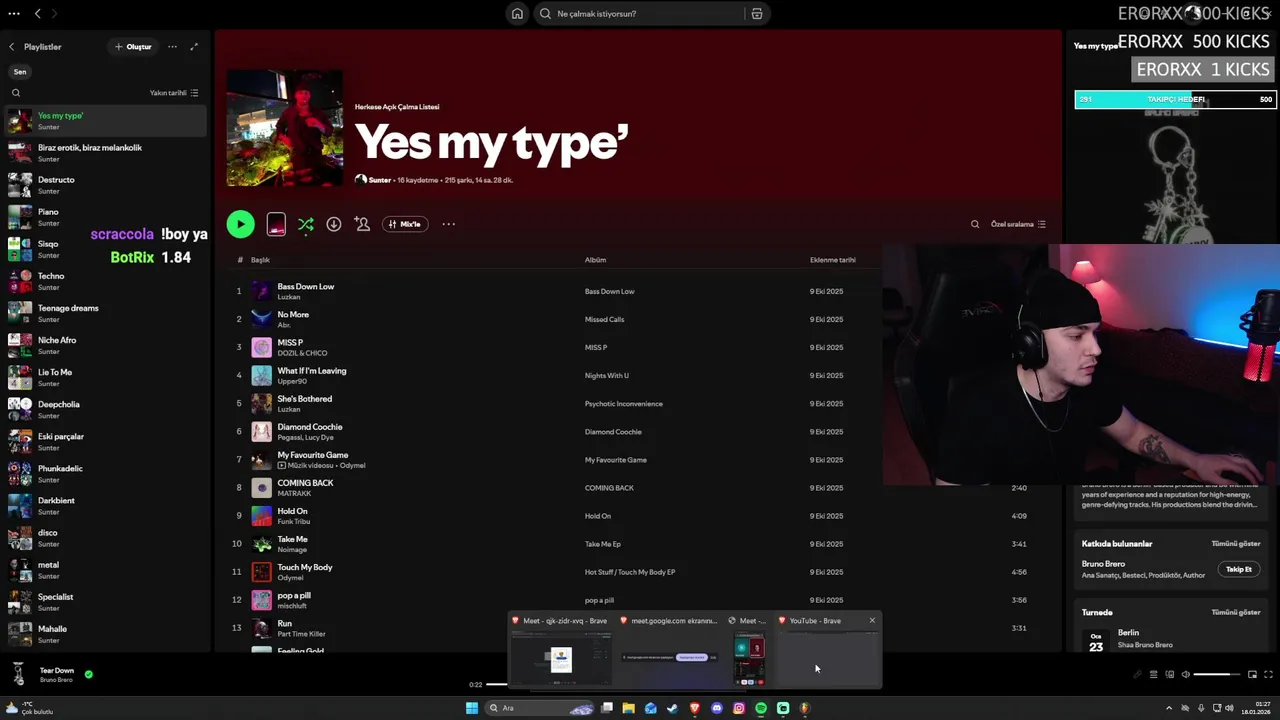Open more options for the playlist

tap(448, 224)
